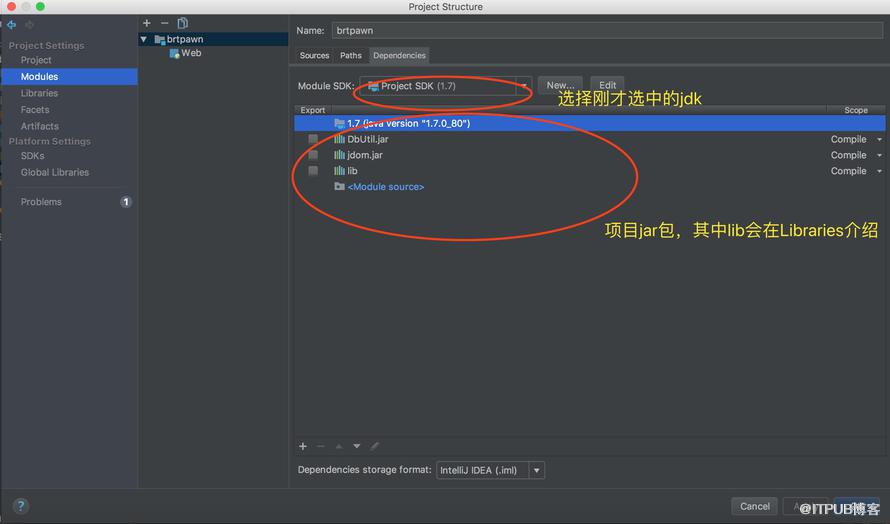The height and width of the screenshot is (524, 890).
Task: Remove selected module with minus icon
Action: [165, 23]
